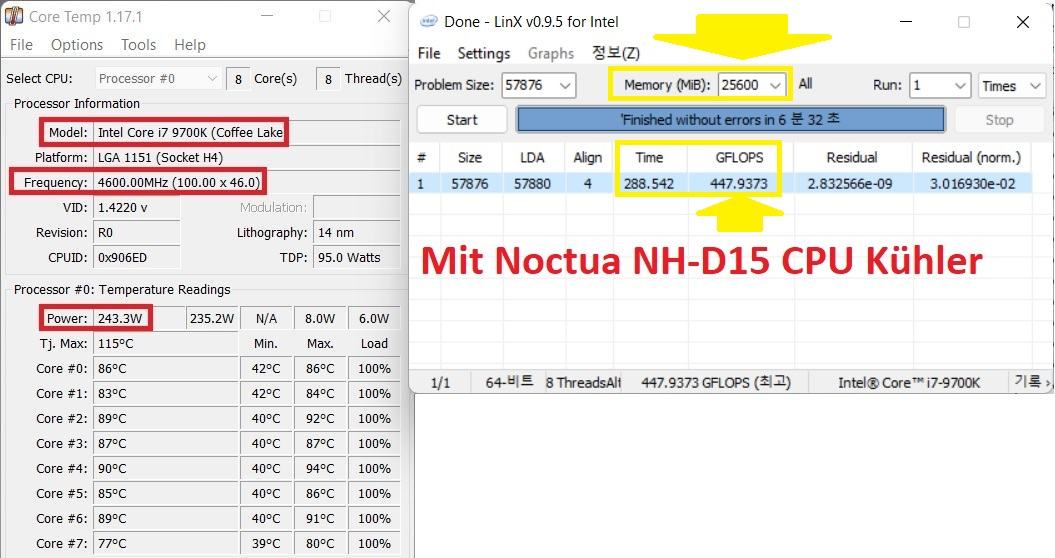Click the Core #0 temperature 86°C
Image resolution: width=1055 pixels, height=558 pixels.
click(166, 369)
